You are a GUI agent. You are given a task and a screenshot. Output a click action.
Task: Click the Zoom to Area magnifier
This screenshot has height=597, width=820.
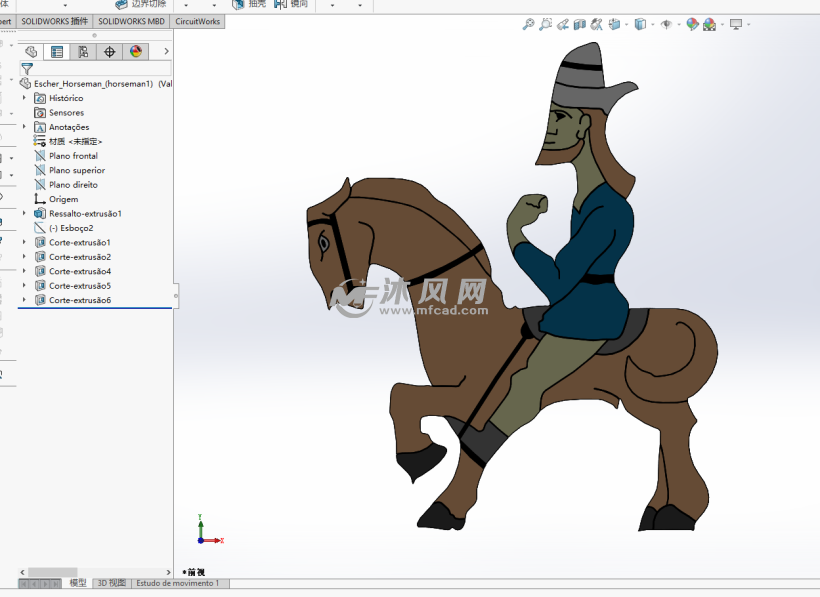point(545,25)
